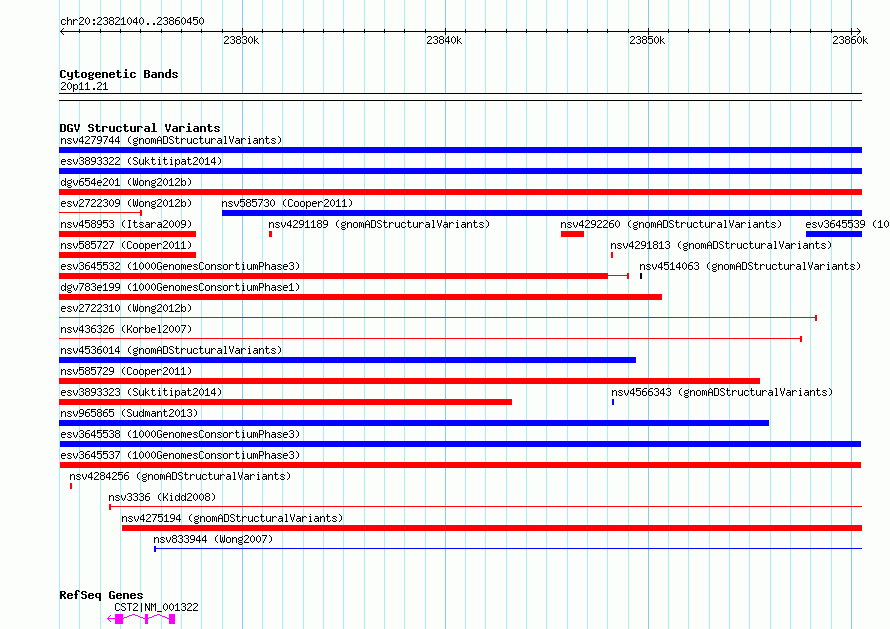
Task: Click the chr20:23821040..23860450 coordinates label
Action: [x=132, y=22]
